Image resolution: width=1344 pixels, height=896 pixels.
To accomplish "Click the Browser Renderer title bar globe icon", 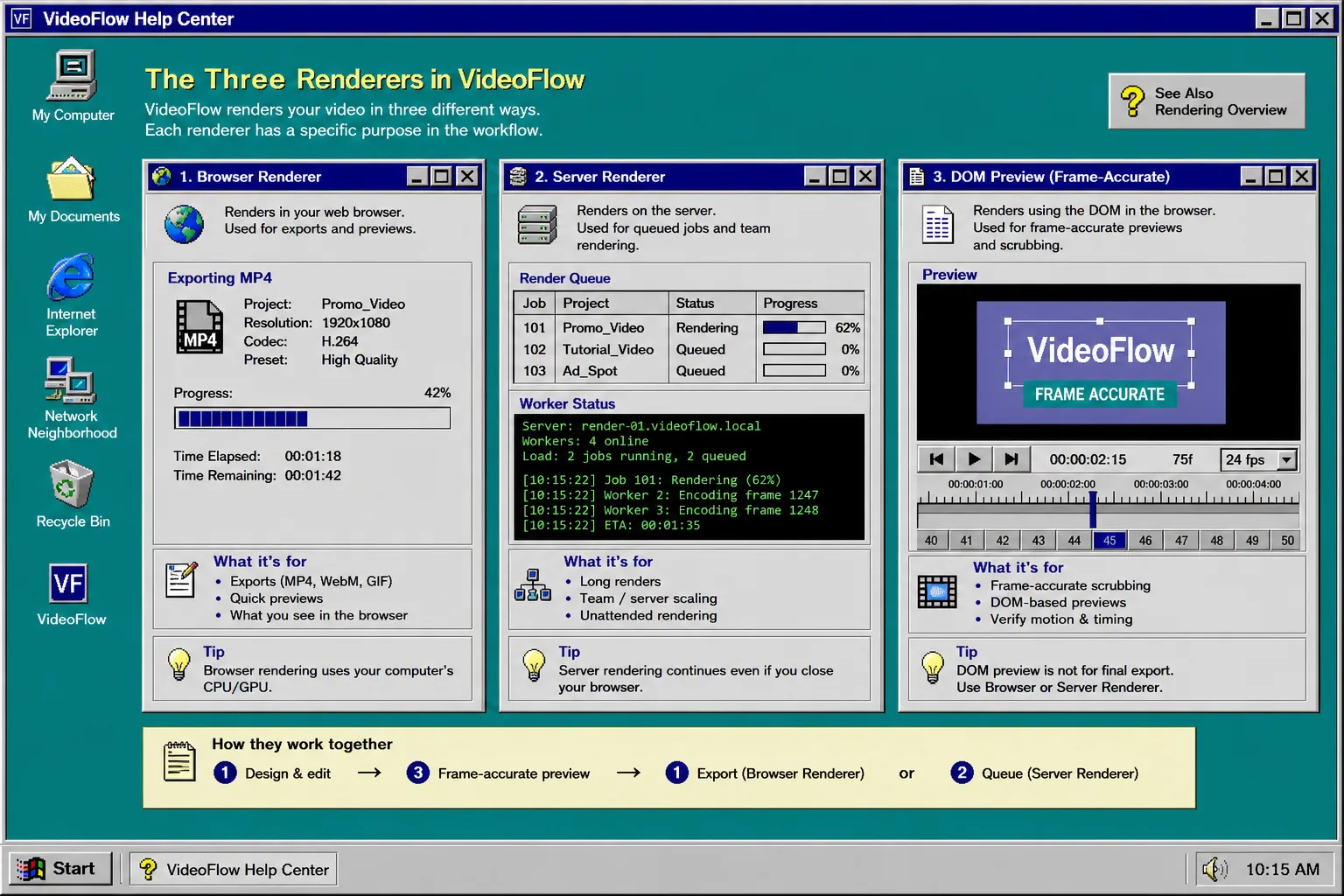I will coord(162,176).
